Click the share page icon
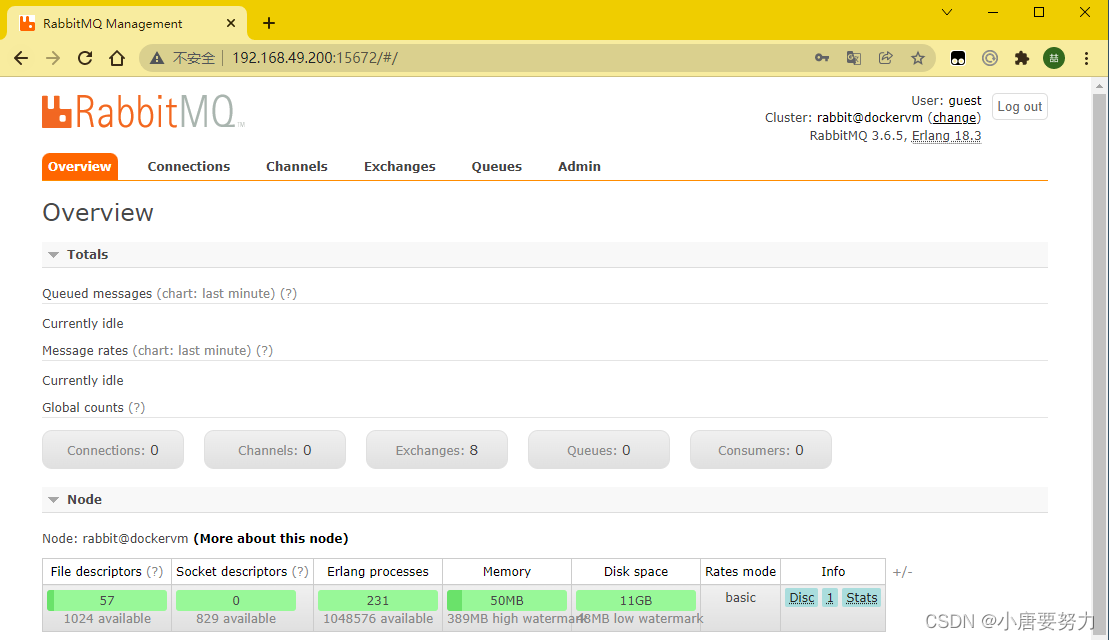 tap(886, 58)
